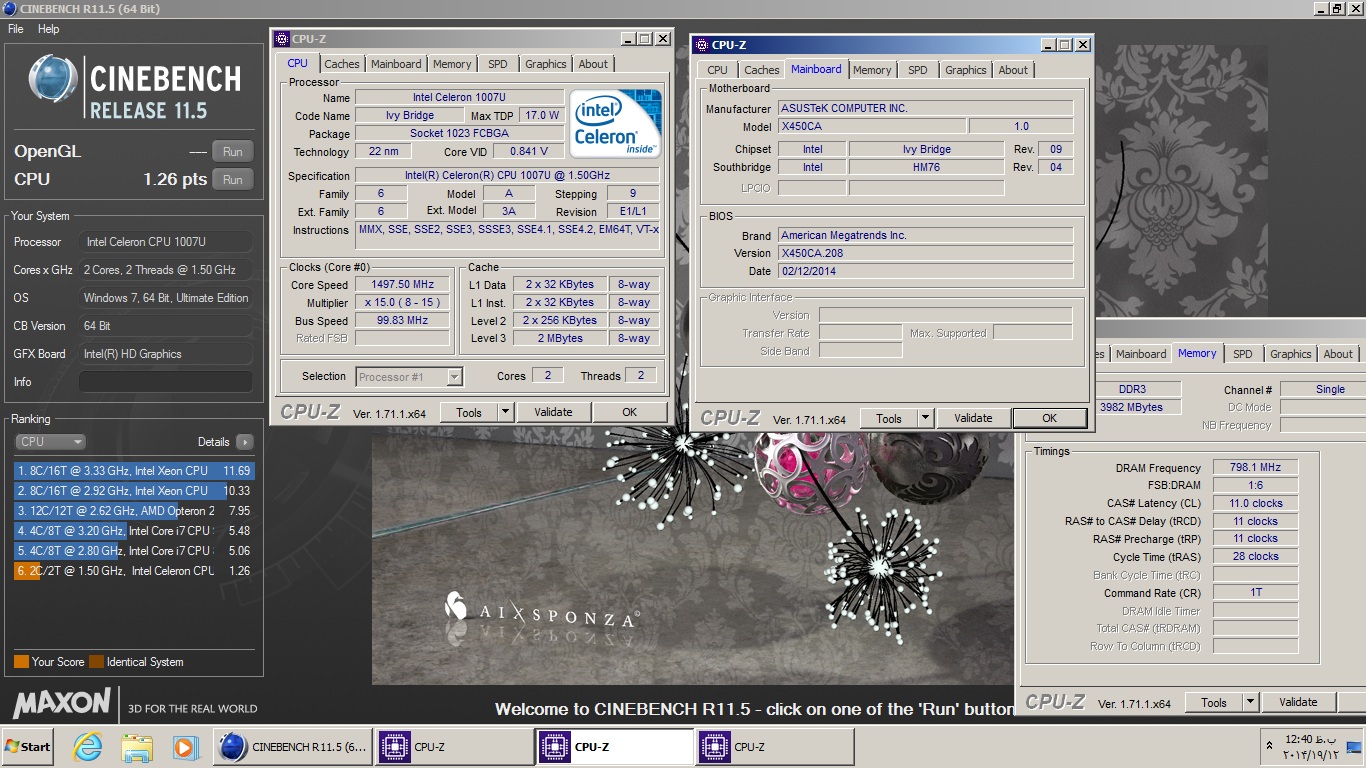Switch to CINEBENCH R11.5 taskbar button
Viewport: 1366px width, 768px height.
[x=293, y=747]
